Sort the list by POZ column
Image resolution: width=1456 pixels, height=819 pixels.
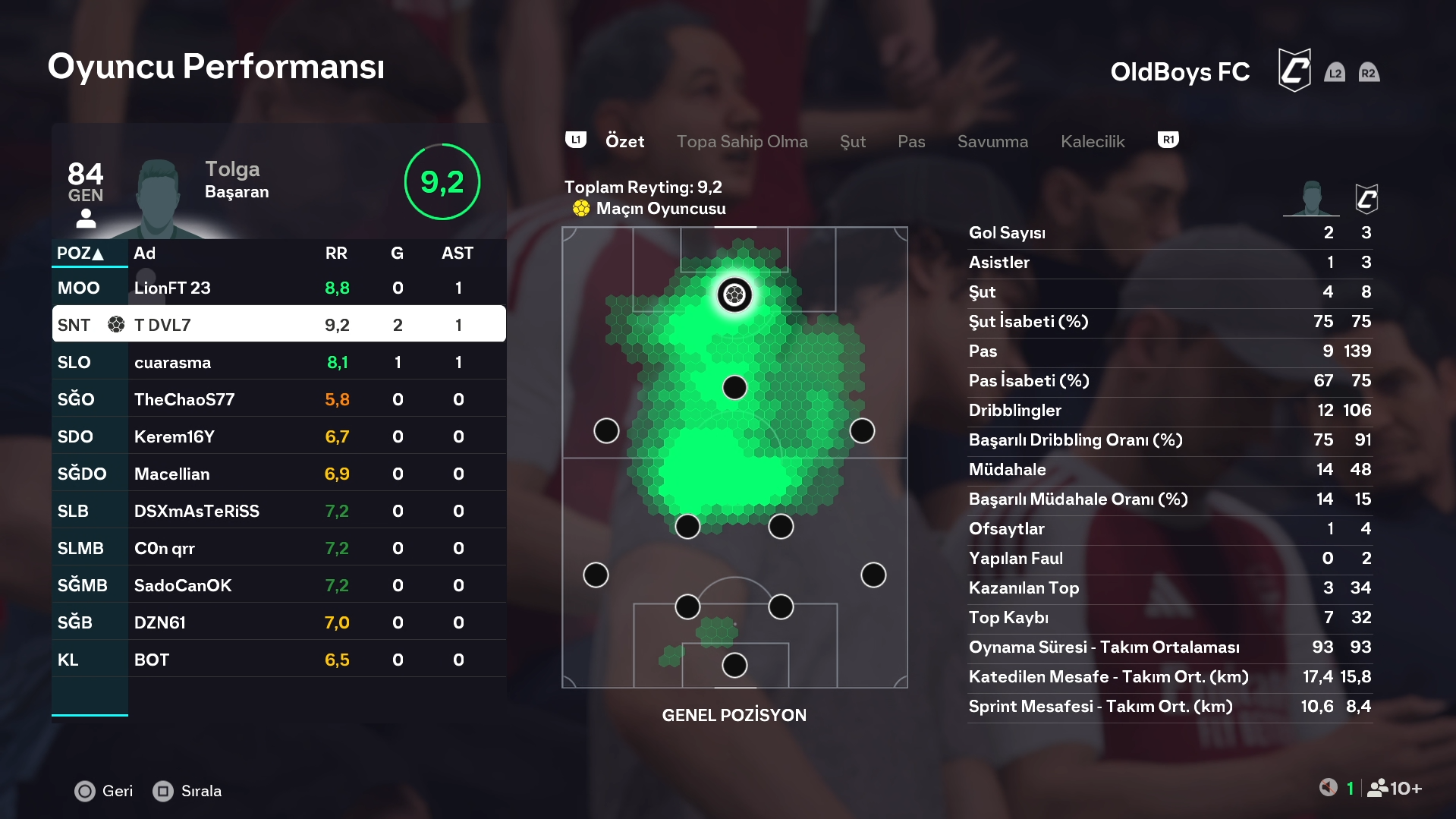80,254
